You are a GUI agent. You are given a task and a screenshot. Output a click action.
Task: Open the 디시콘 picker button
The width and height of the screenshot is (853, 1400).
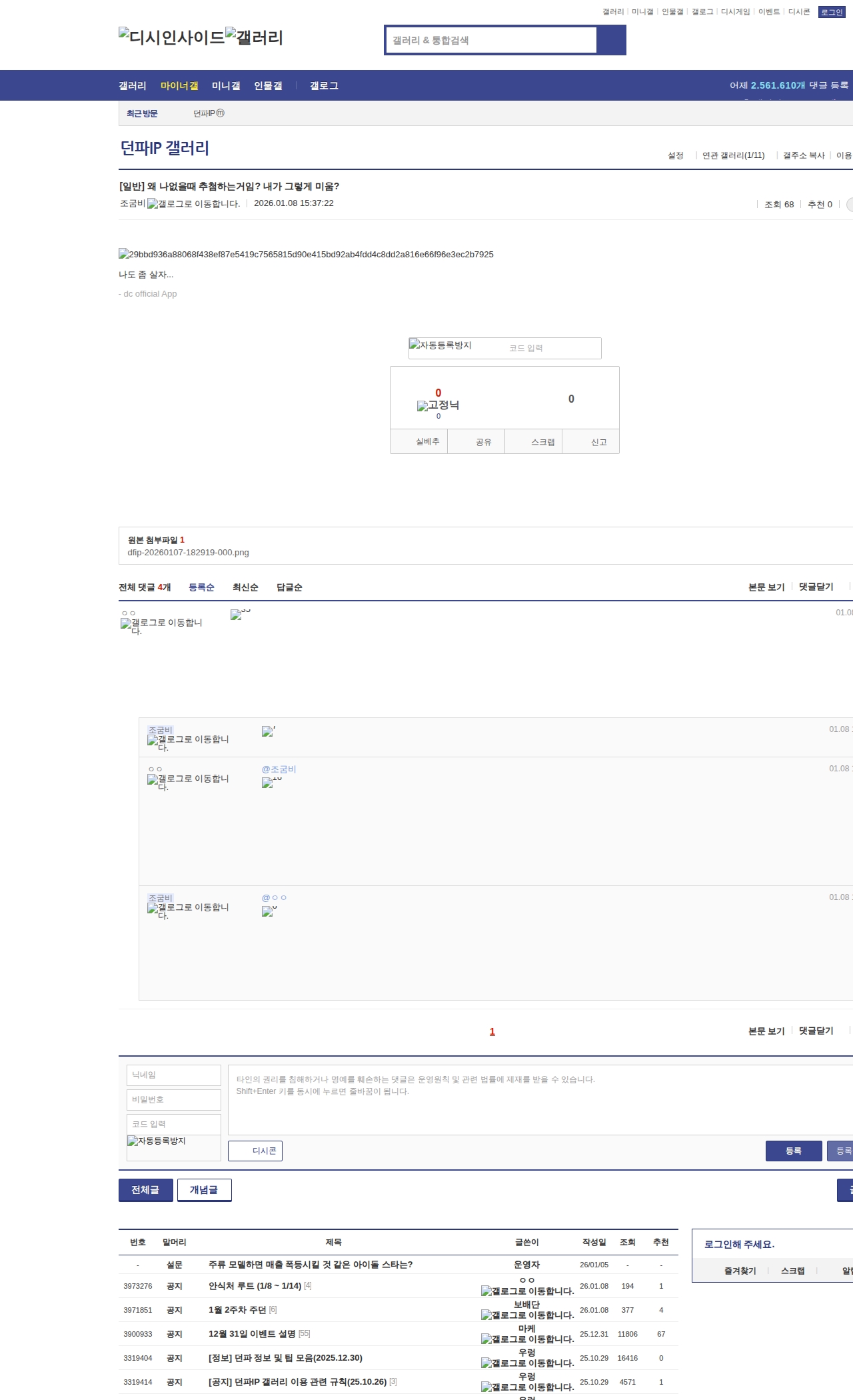(255, 1151)
